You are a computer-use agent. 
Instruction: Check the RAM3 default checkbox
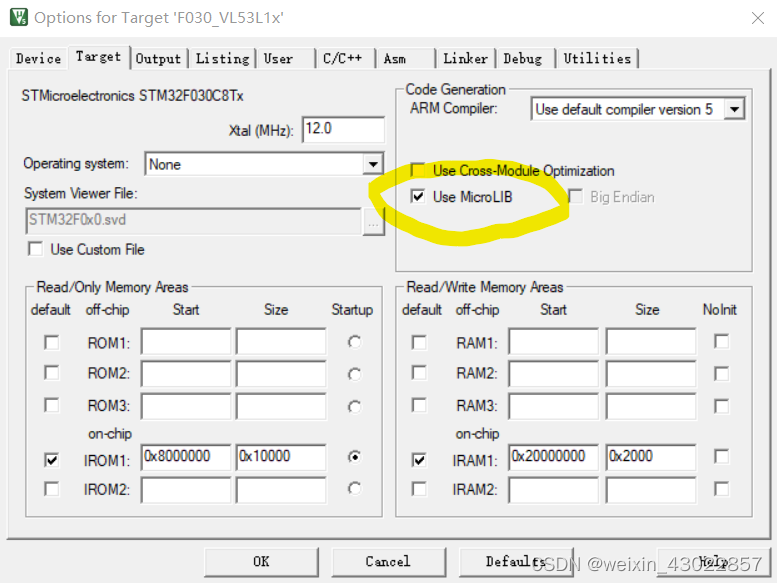[419, 405]
